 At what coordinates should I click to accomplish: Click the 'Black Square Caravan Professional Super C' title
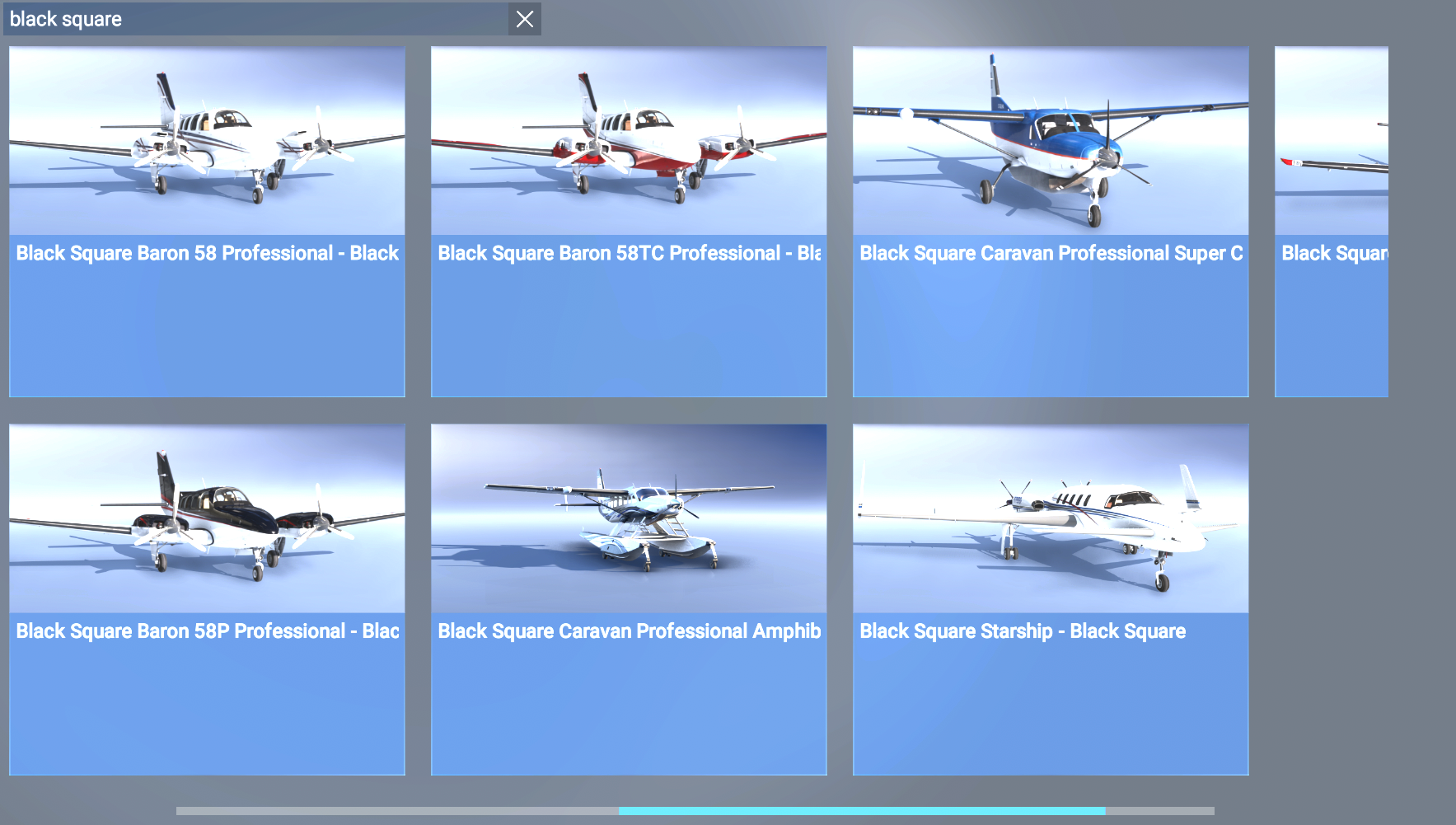click(x=1051, y=253)
